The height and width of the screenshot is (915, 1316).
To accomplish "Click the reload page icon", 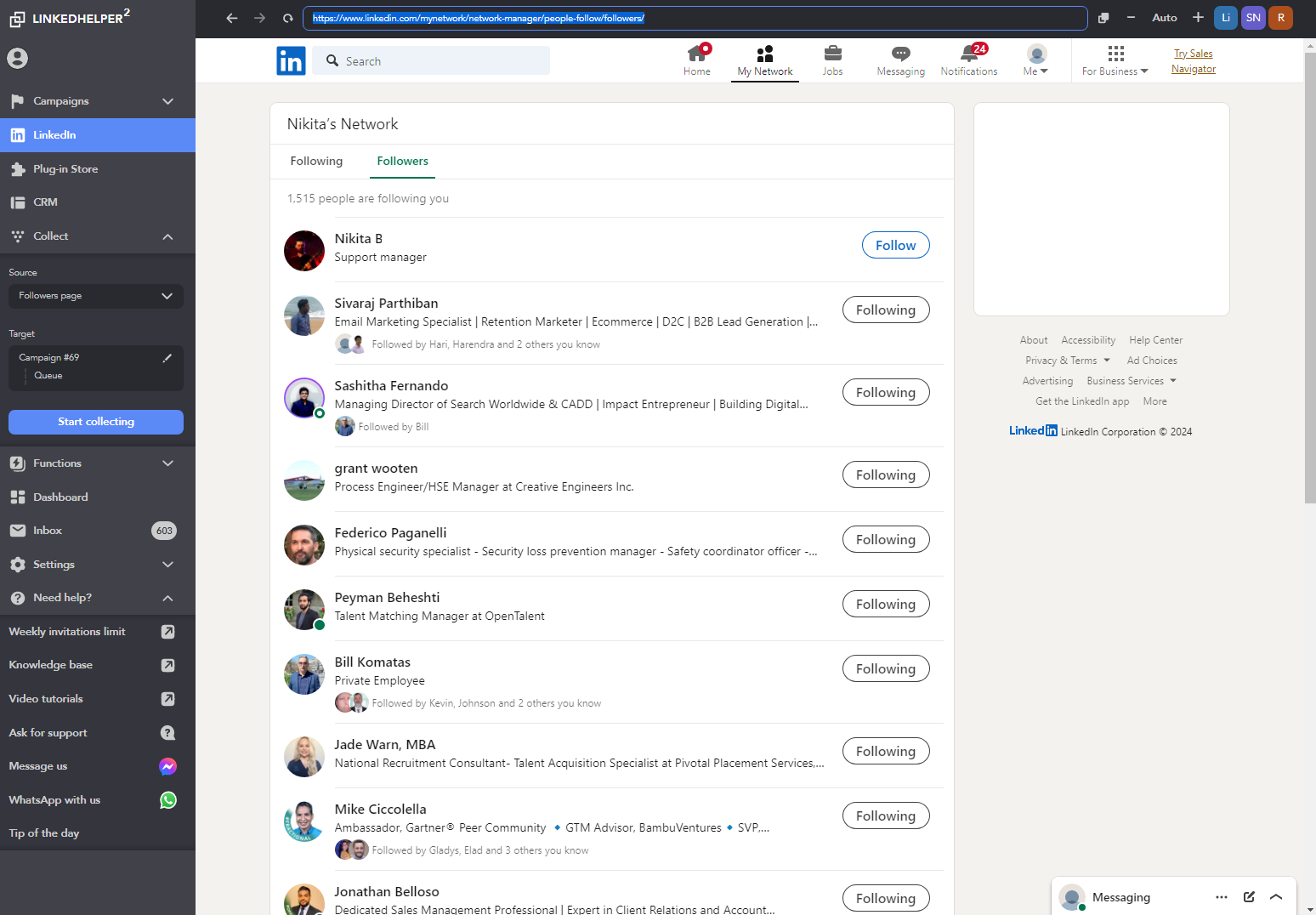I will coord(288,18).
